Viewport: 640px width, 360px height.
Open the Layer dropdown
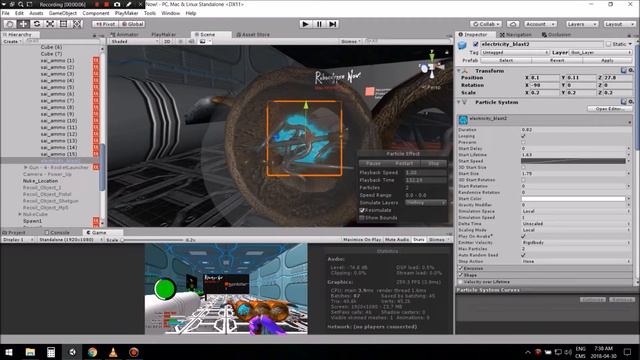600,53
